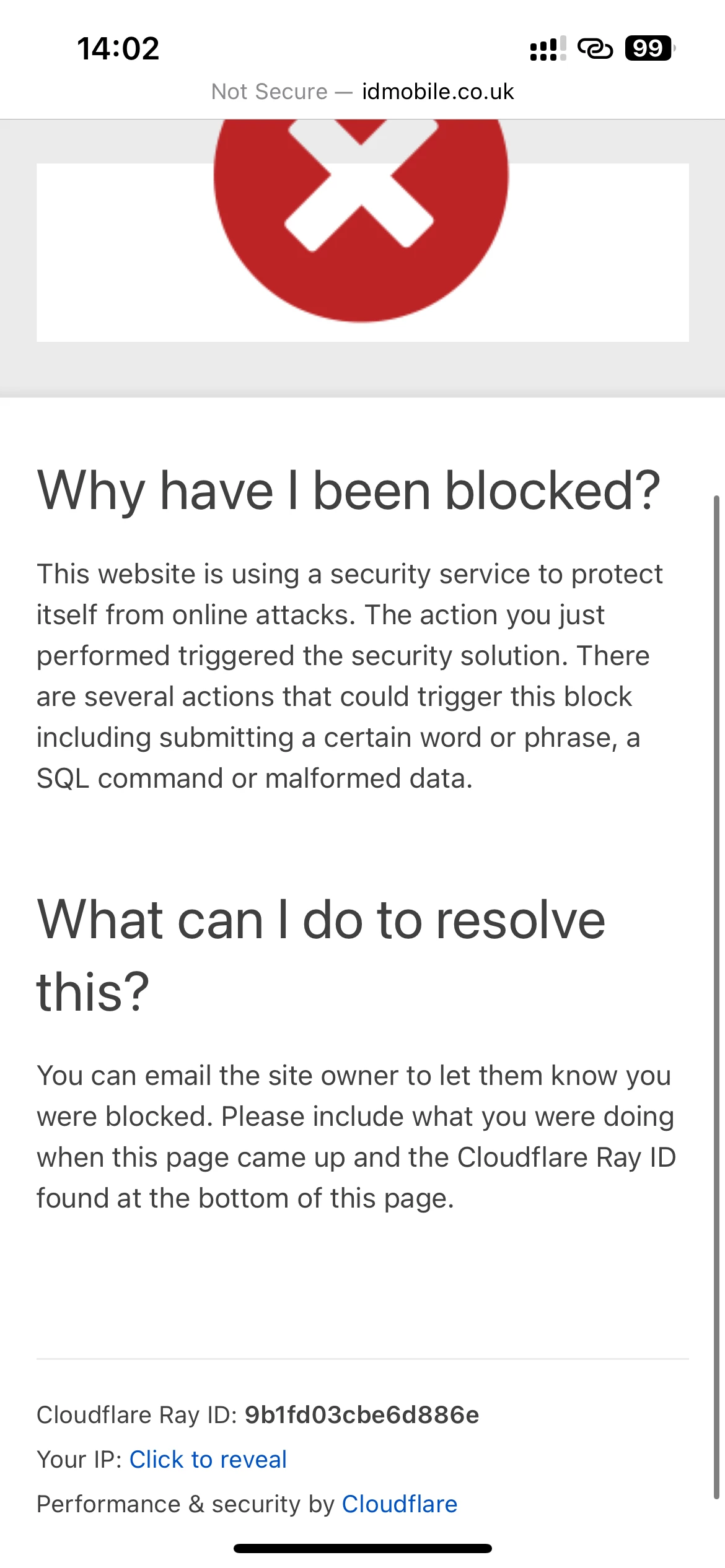Tap the home indicator bar
Viewport: 725px width, 1568px height.
point(362,1549)
